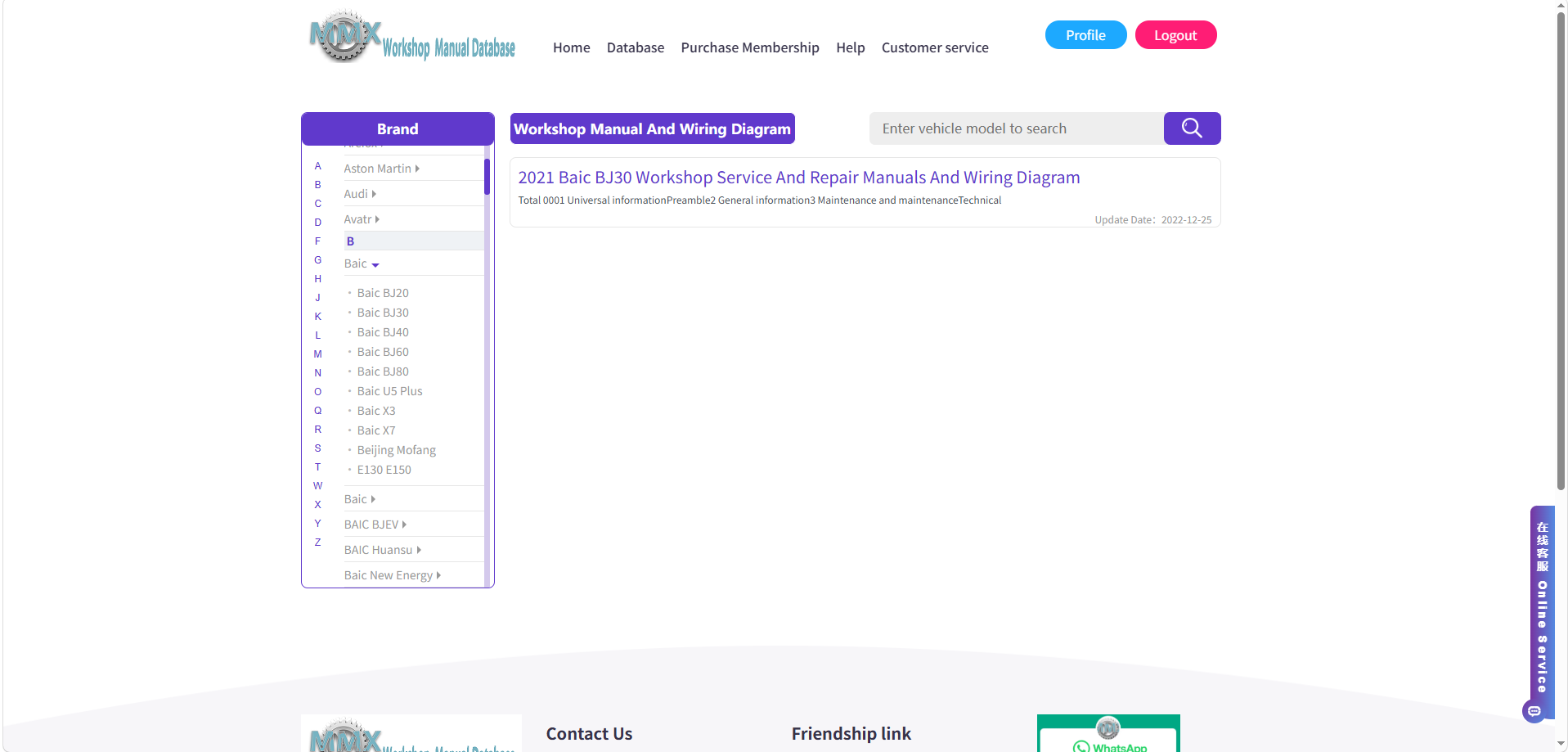Open the WhatsApp contact image
Screen dimensions: 1568x752
[1108, 733]
